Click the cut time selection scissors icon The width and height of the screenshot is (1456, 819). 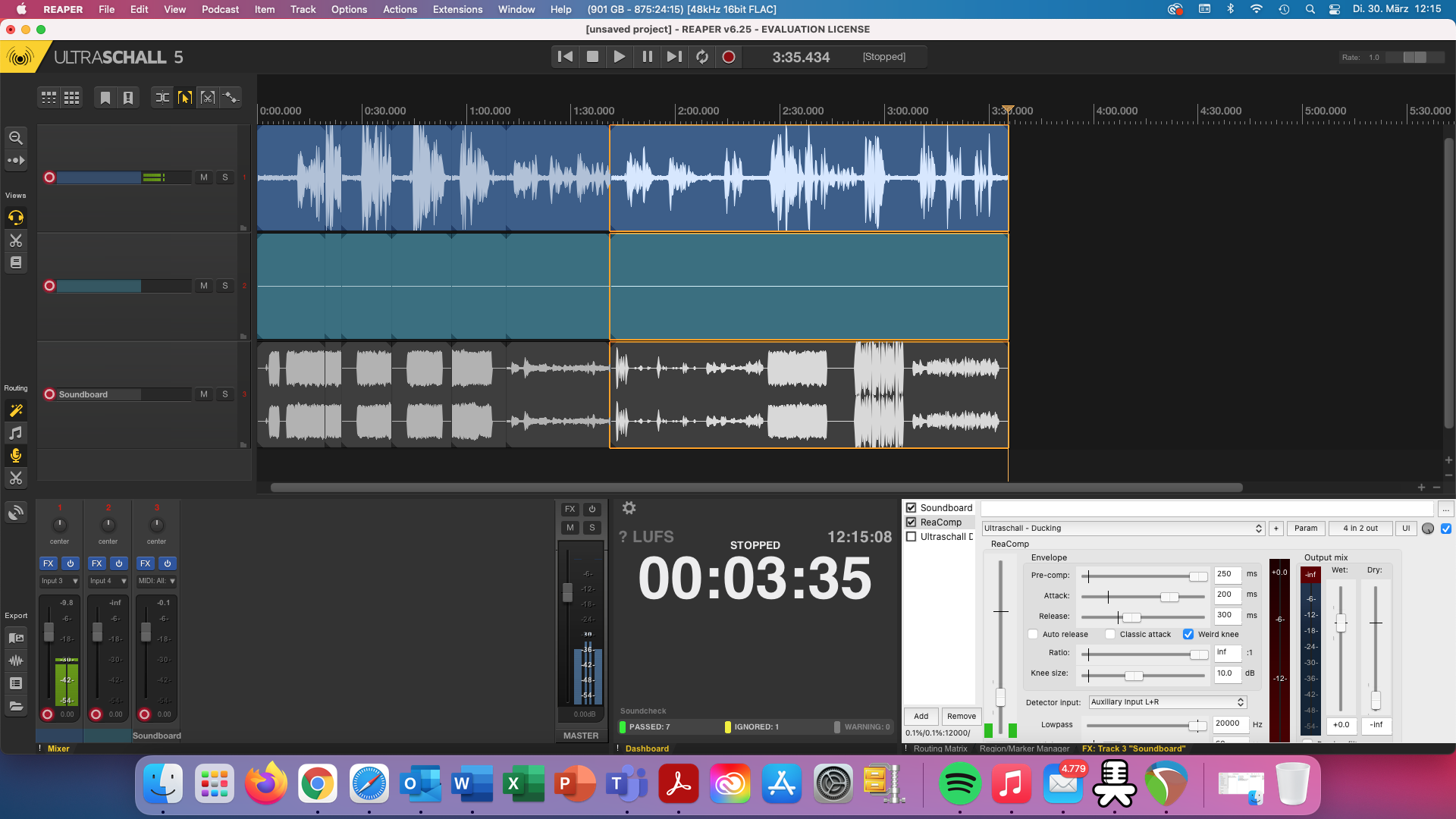coord(207,98)
